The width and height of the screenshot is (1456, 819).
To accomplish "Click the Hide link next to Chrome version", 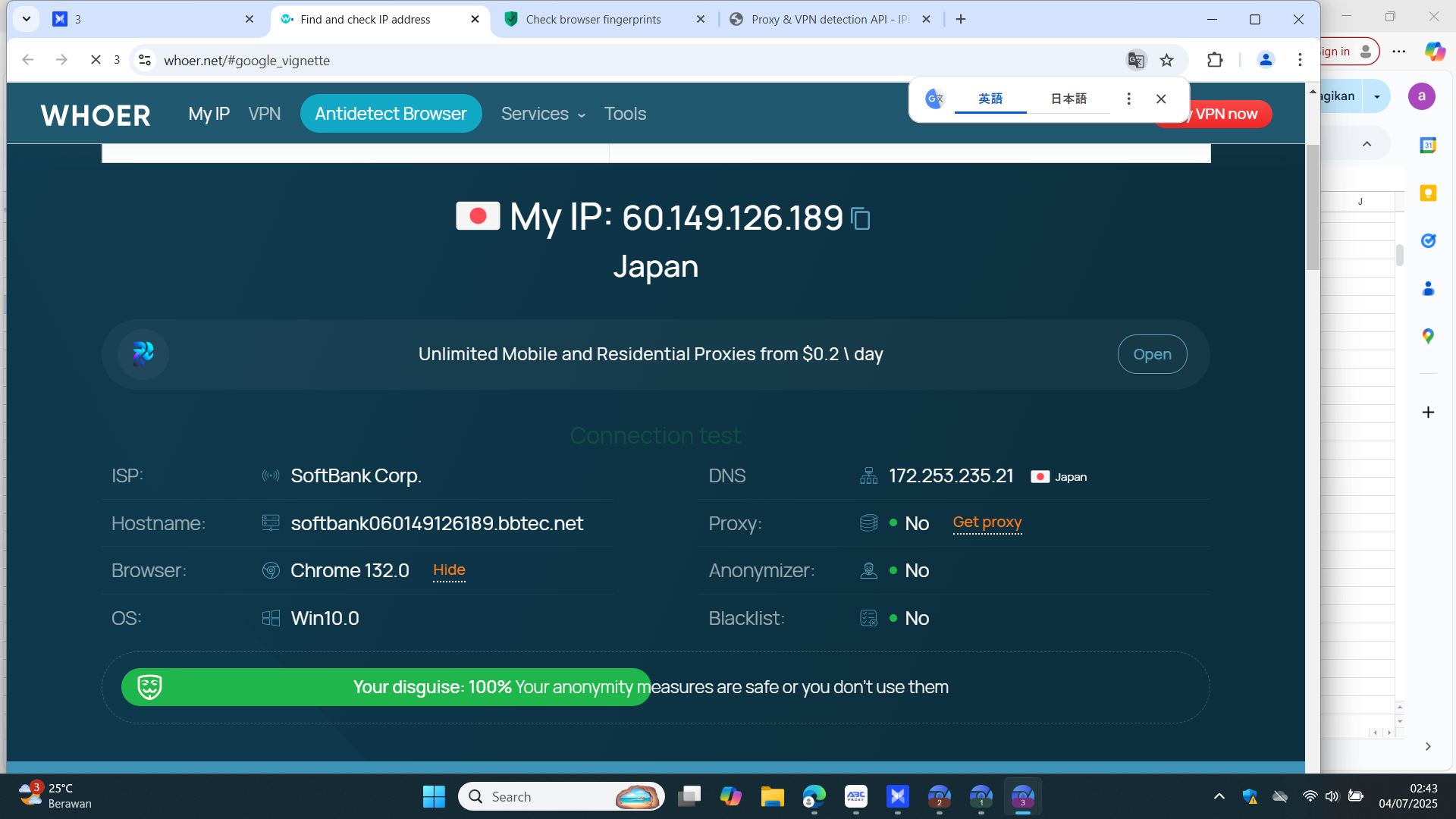I will click(x=449, y=570).
